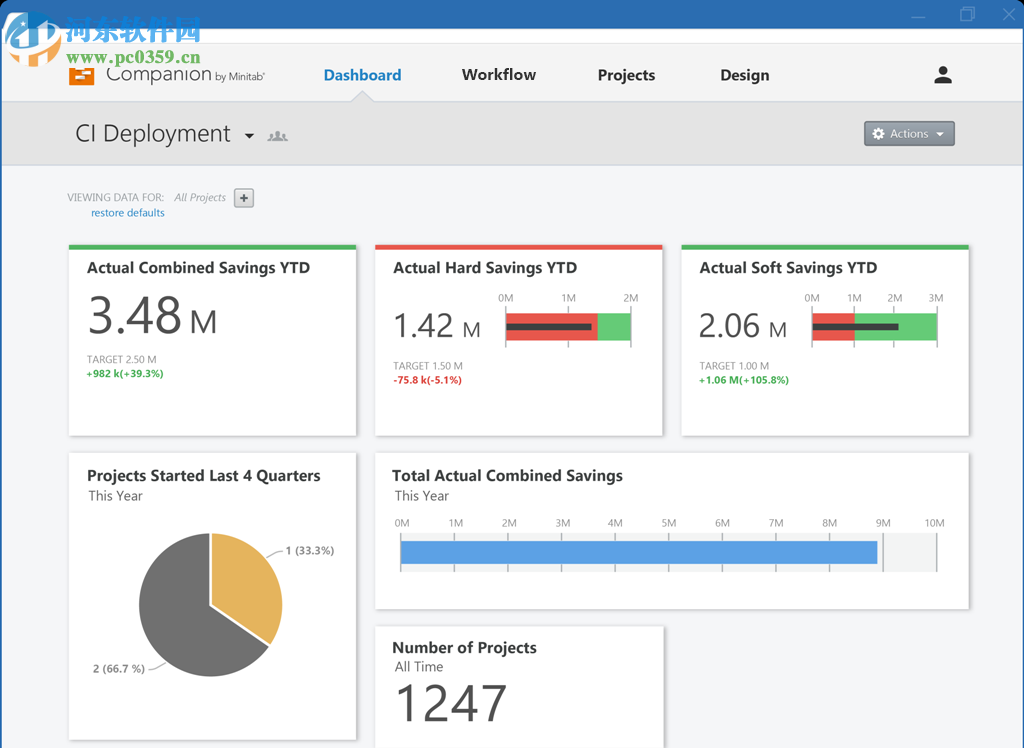Viewport: 1024px width, 748px height.
Task: Click the plus icon next to All Projects
Action: point(243,197)
